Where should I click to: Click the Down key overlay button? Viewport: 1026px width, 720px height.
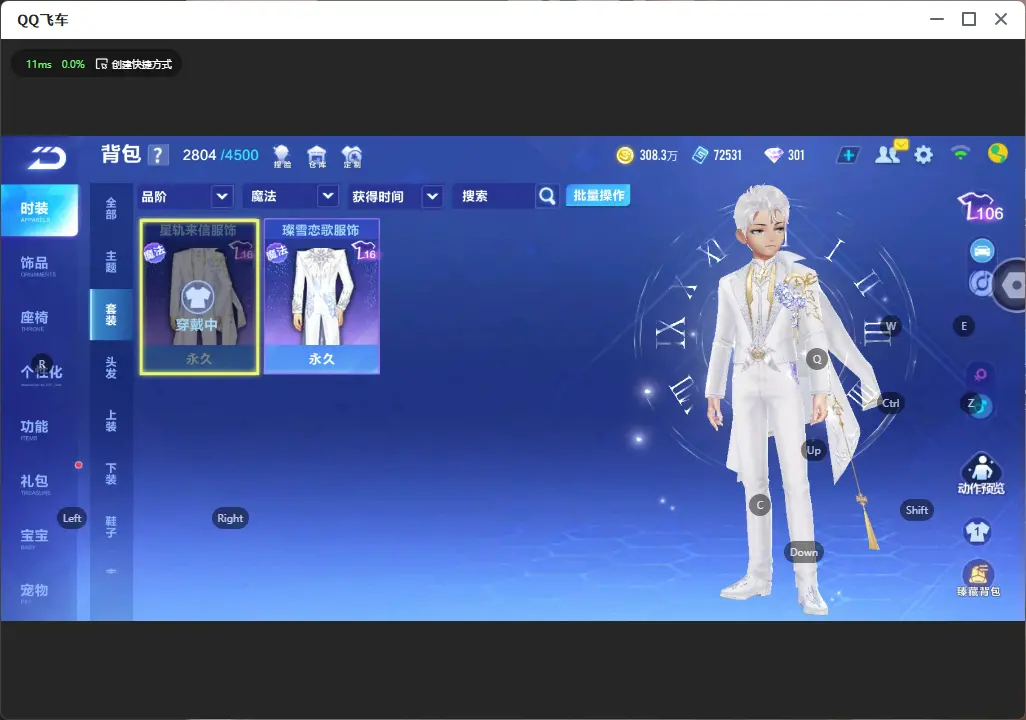coord(804,552)
